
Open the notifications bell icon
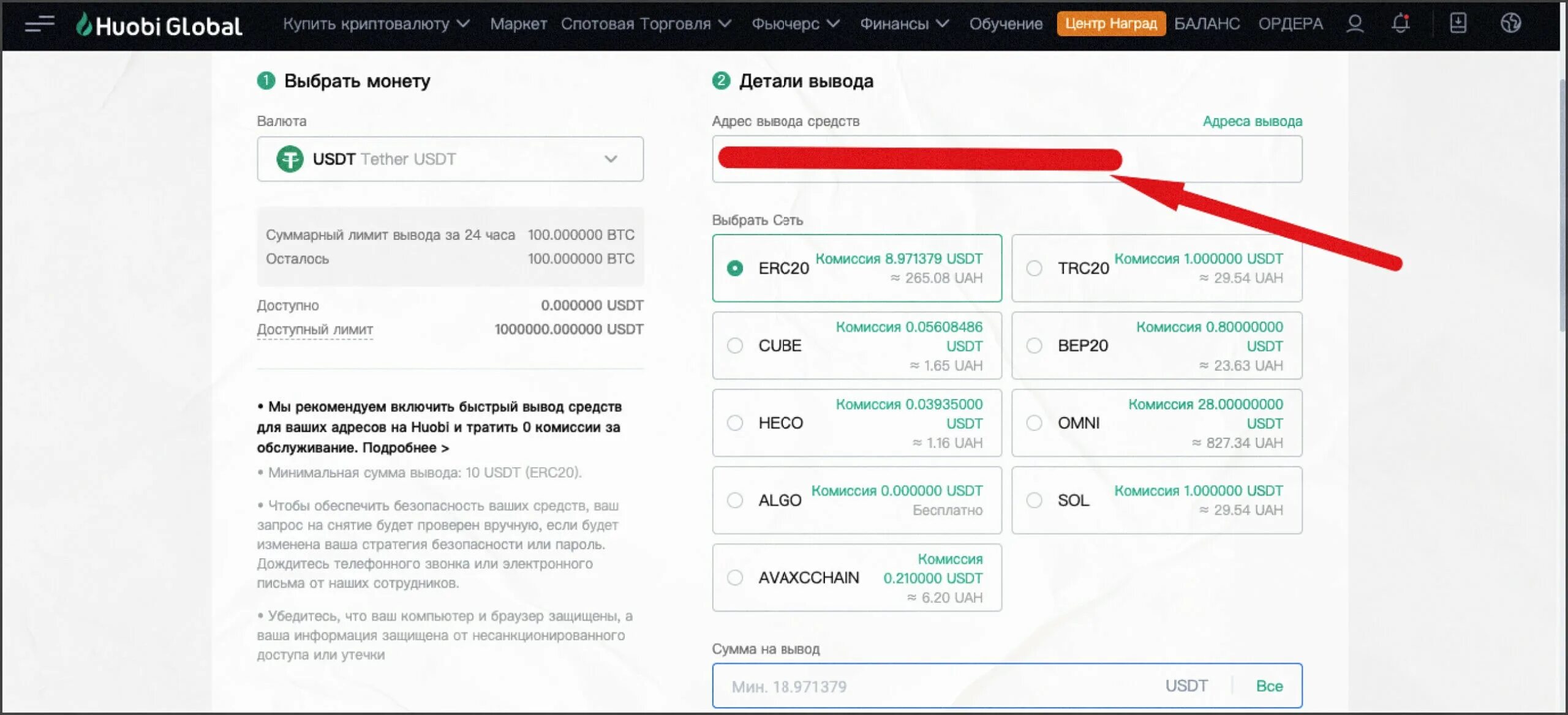pyautogui.click(x=1400, y=24)
